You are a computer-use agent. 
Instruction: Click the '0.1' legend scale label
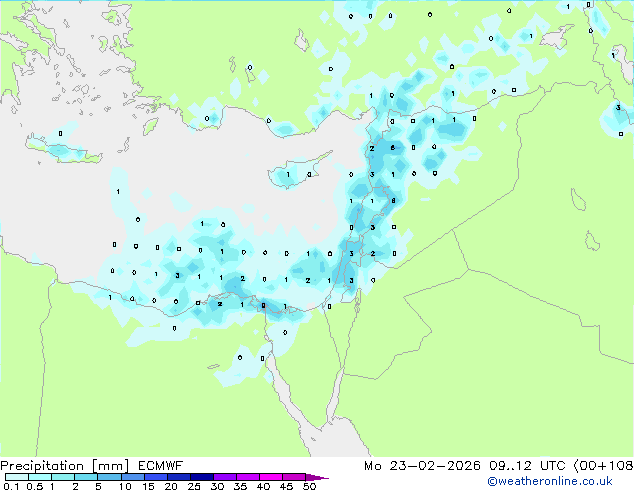(x=11, y=486)
